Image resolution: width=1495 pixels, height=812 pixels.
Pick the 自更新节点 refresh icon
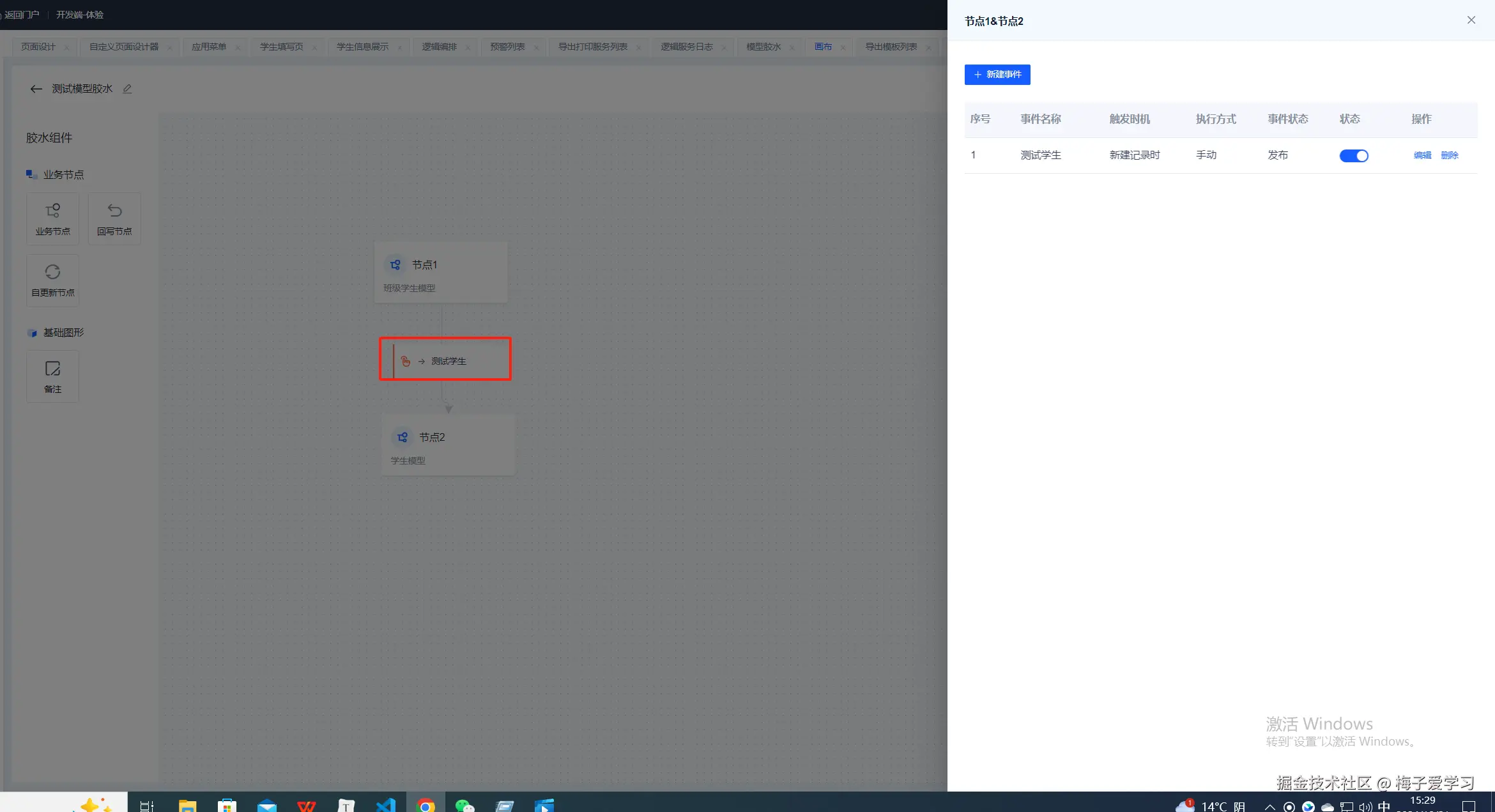52,273
